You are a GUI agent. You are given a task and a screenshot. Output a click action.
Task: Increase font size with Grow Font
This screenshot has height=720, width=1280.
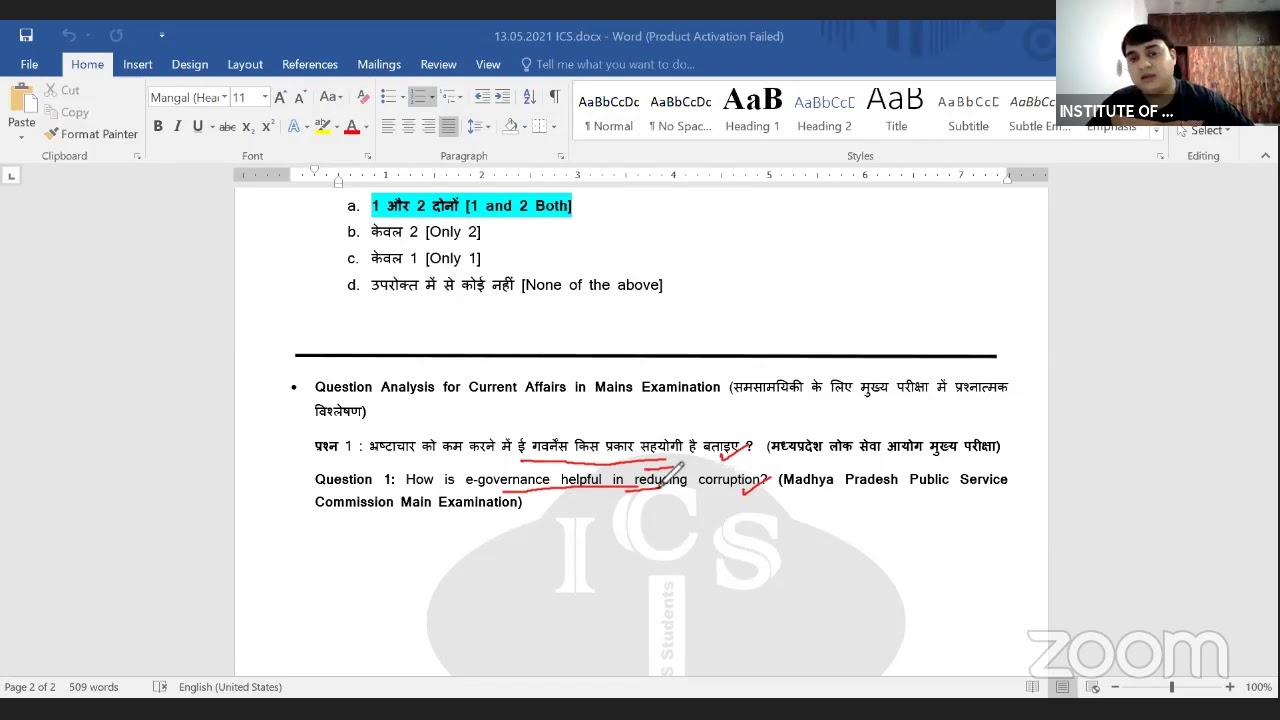click(280, 97)
